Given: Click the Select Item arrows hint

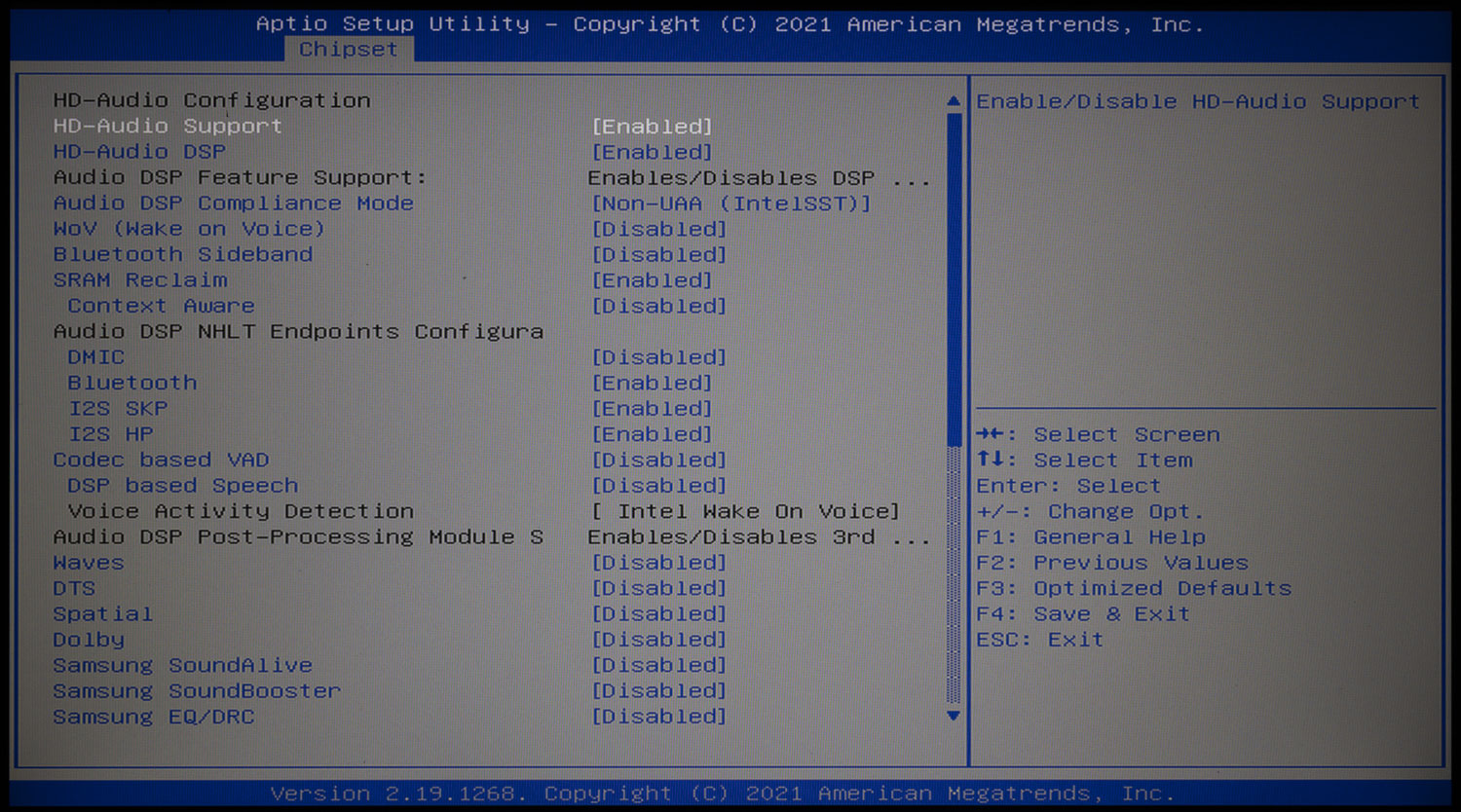Looking at the screenshot, I should click(1084, 460).
